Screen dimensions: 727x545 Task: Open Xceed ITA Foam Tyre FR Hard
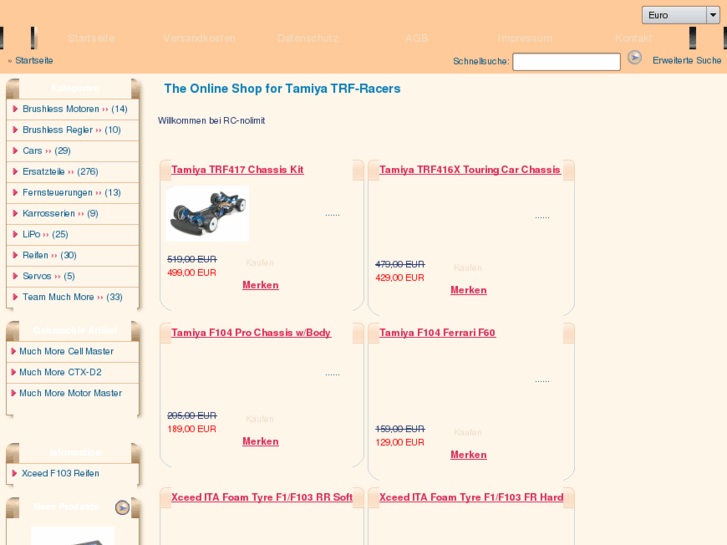471,497
